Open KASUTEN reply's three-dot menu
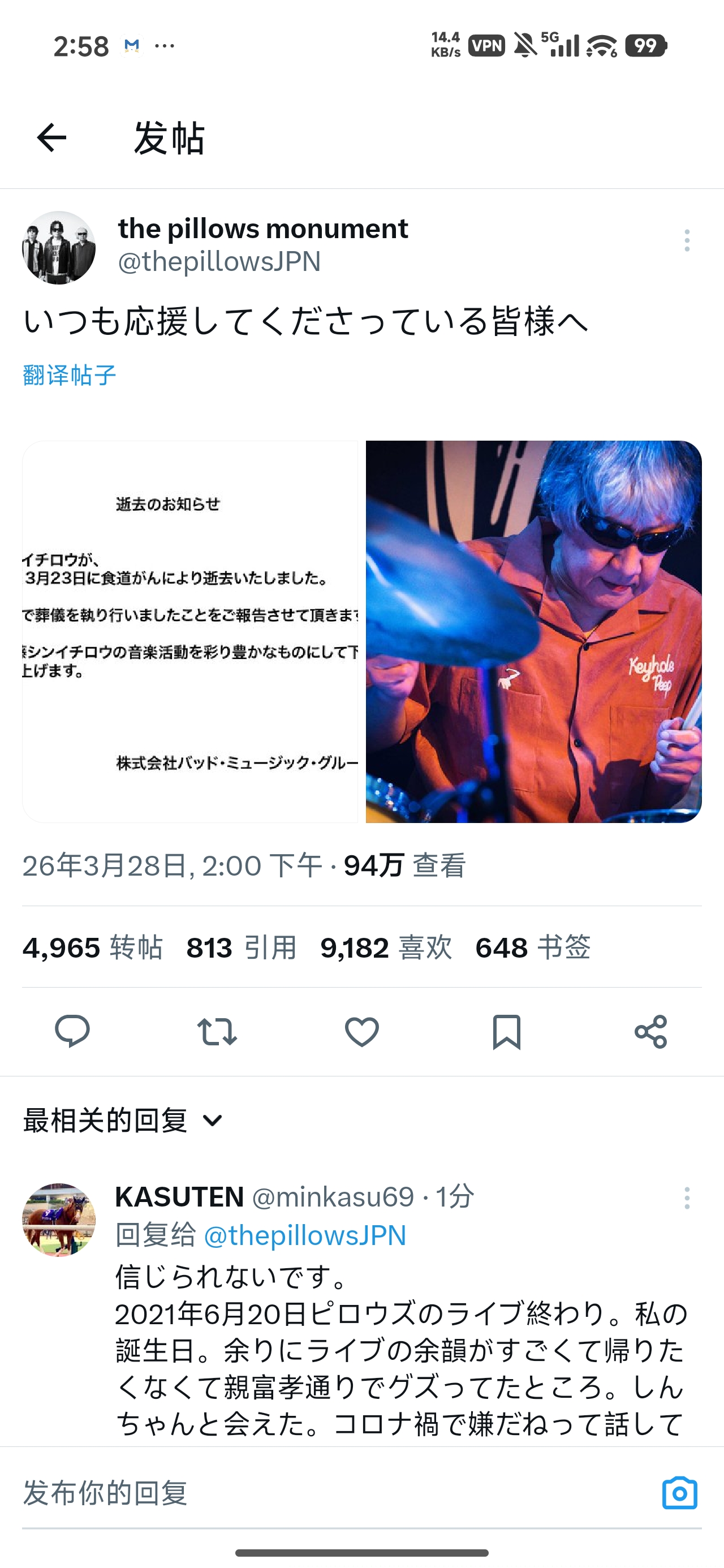 [x=687, y=1198]
